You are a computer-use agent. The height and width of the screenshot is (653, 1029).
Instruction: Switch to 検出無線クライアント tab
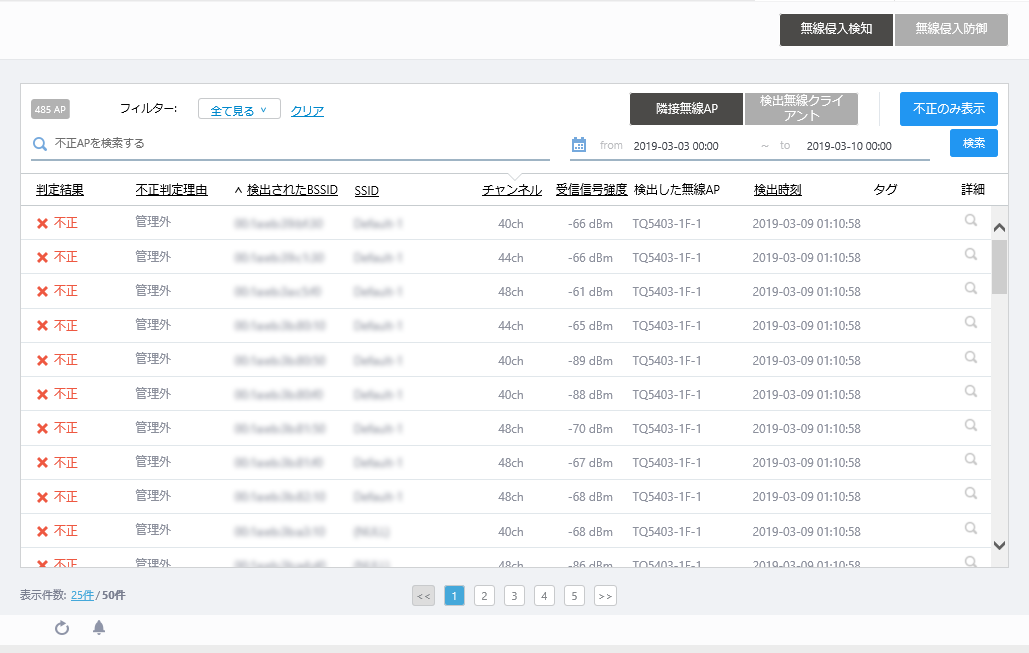(x=801, y=109)
